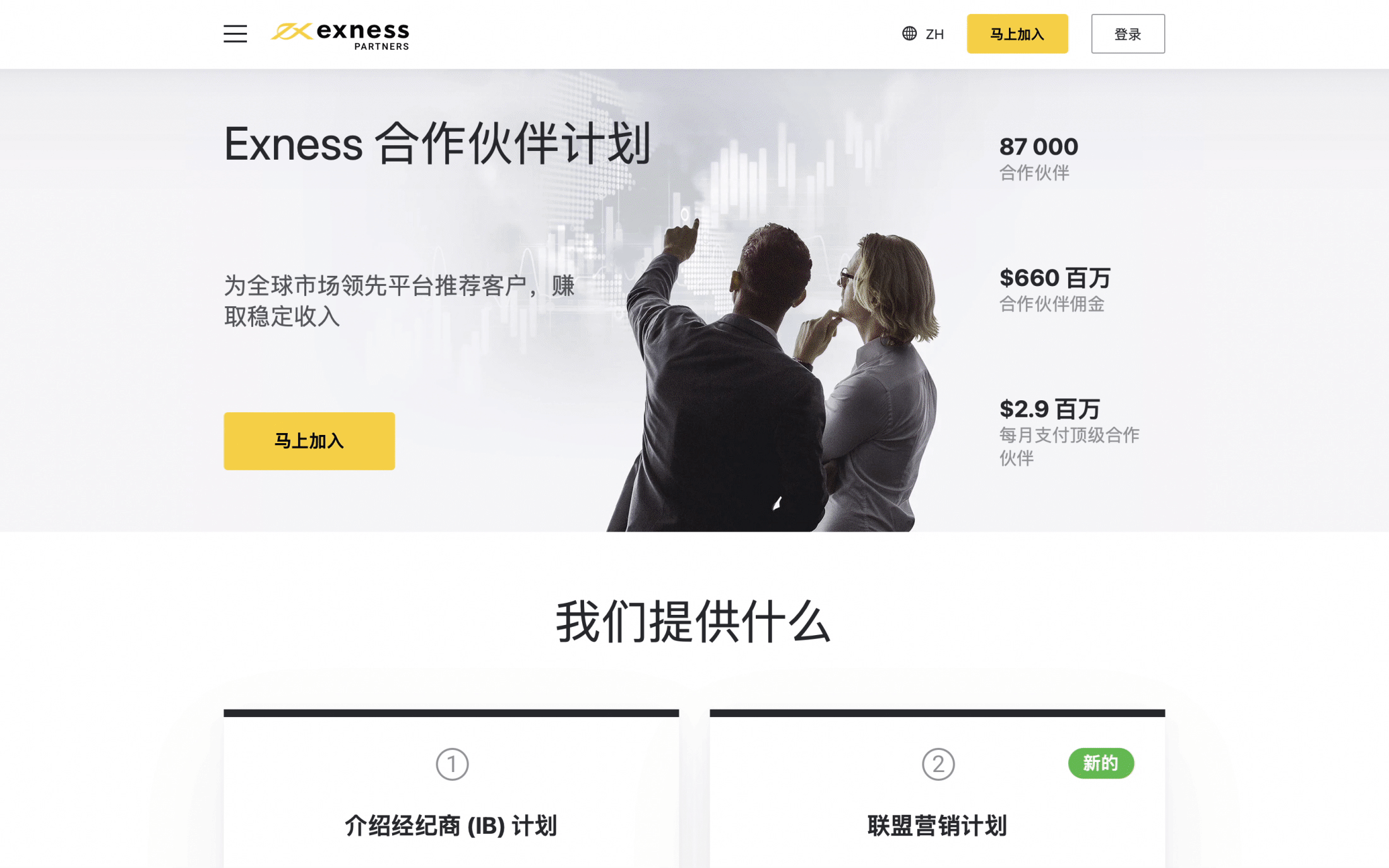Click the Exness 合作伙伴计划 headline
The image size is (1389, 868).
click(x=437, y=144)
